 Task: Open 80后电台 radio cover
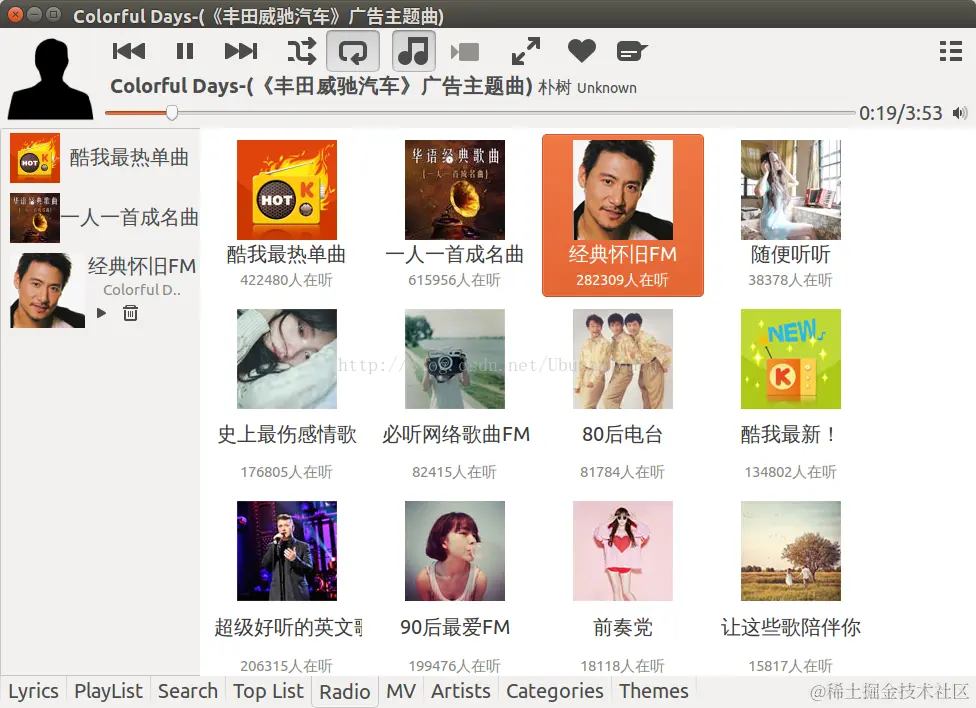point(622,359)
